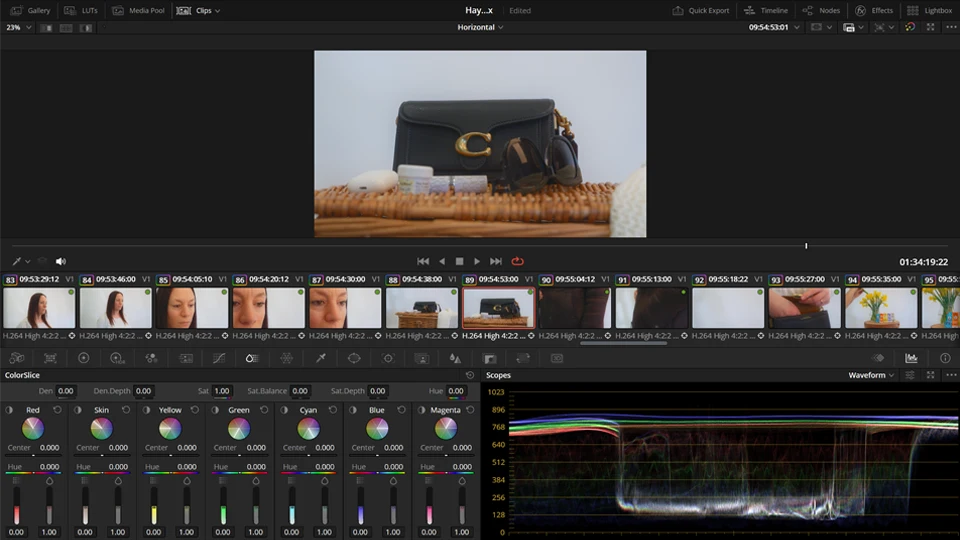Open the Magic Mask palette
Image resolution: width=960 pixels, height=540 pixels.
(x=422, y=358)
